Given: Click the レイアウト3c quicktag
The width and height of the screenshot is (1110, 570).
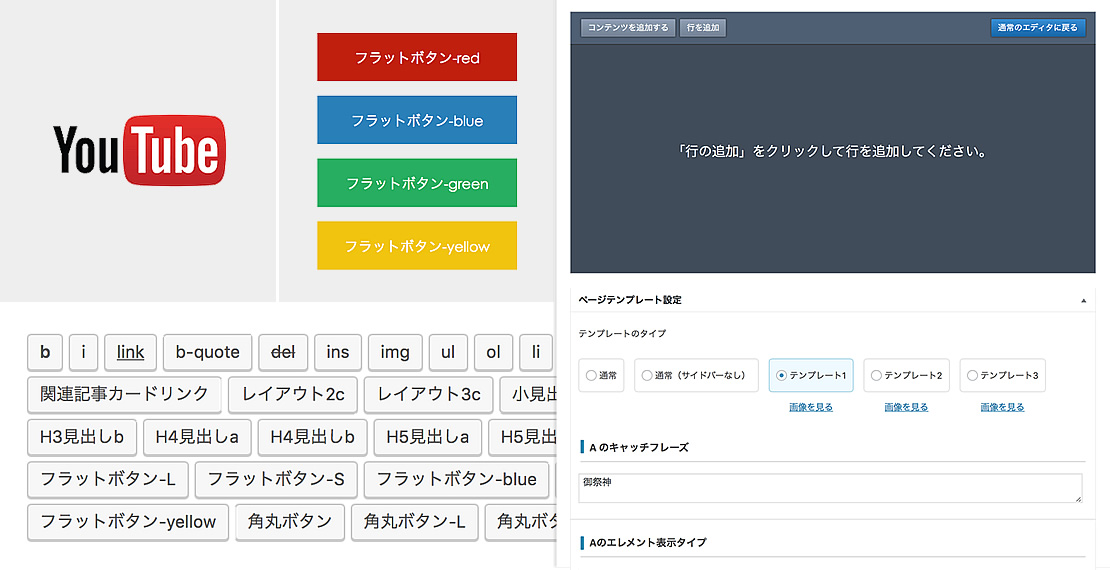Looking at the screenshot, I should (x=429, y=394).
